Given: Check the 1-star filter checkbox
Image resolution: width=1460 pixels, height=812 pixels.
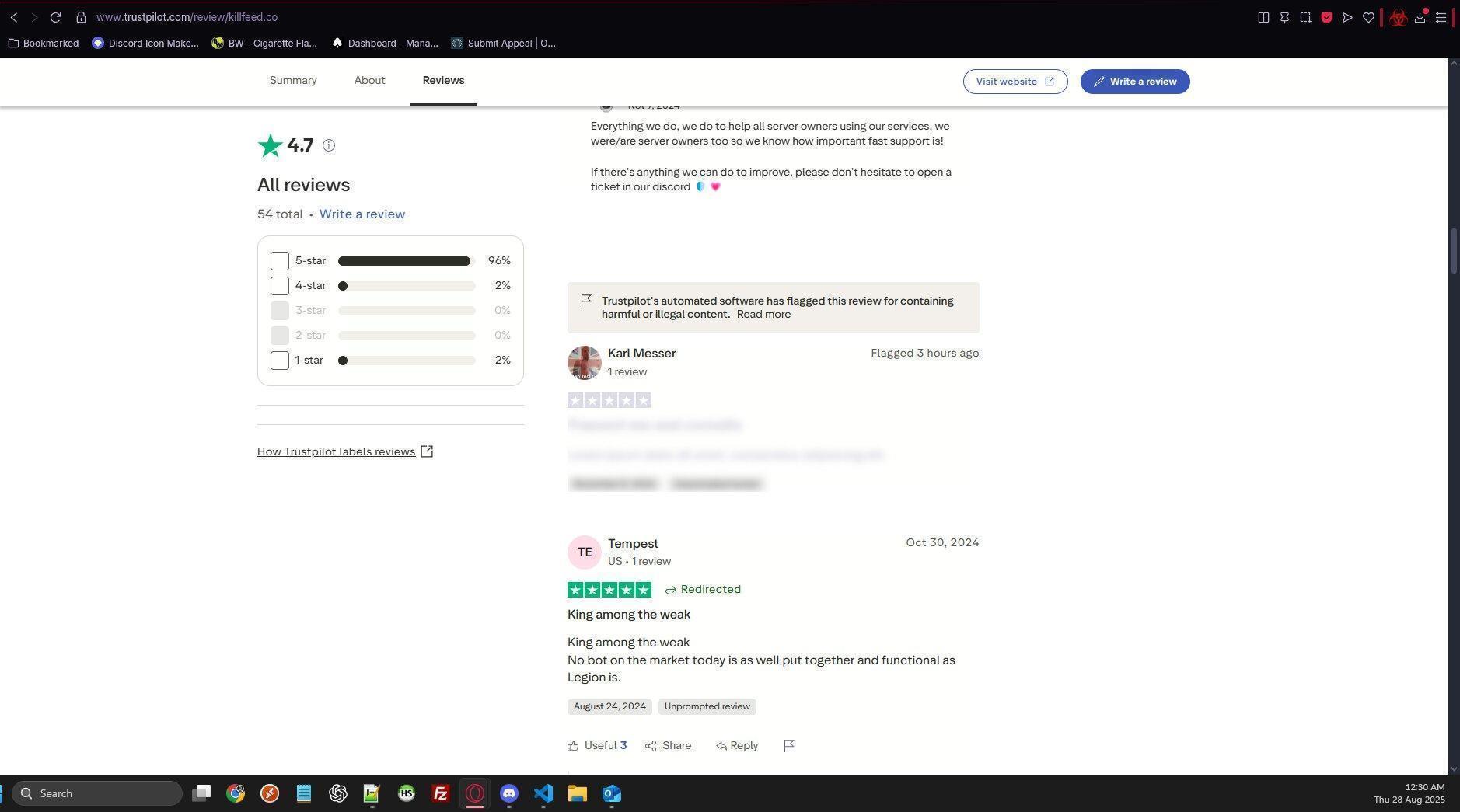Looking at the screenshot, I should (280, 361).
